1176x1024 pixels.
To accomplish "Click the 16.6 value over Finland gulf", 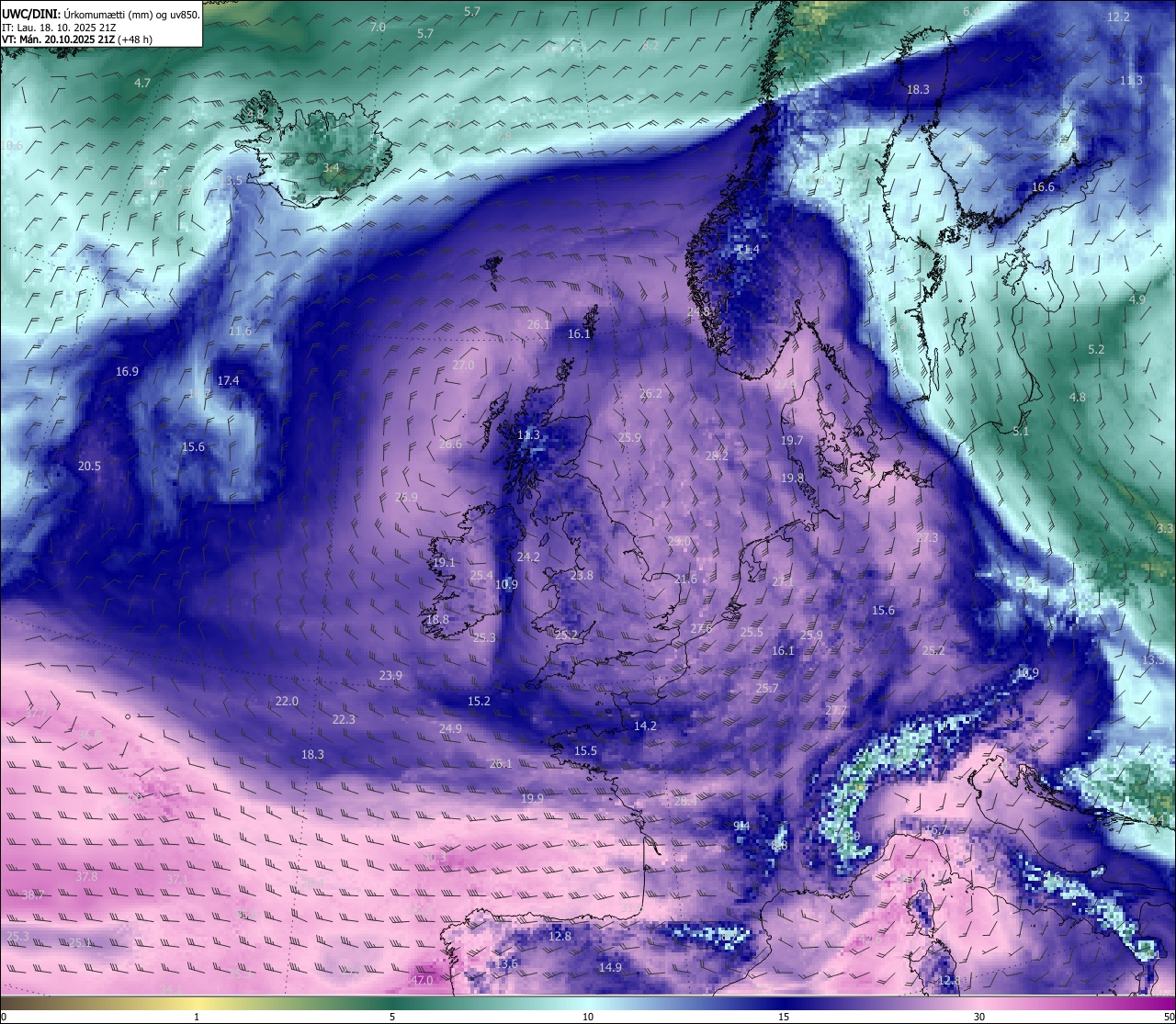I will 1043,186.
